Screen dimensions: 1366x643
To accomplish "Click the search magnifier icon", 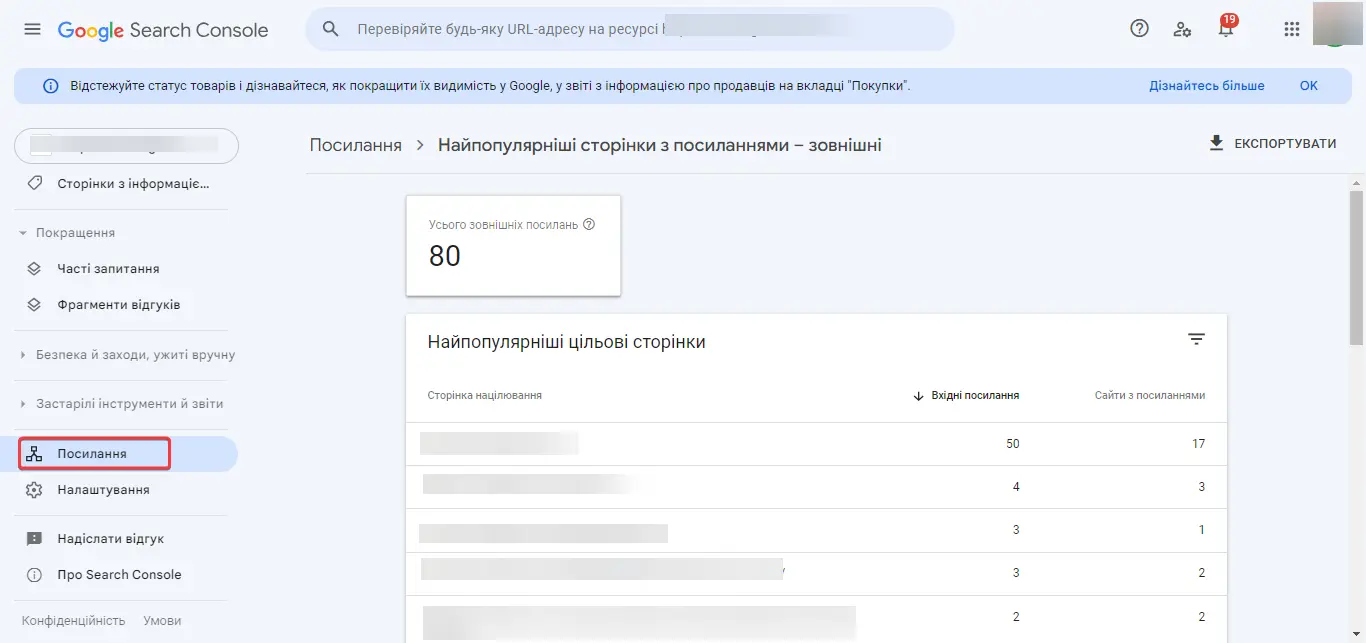I will (330, 29).
